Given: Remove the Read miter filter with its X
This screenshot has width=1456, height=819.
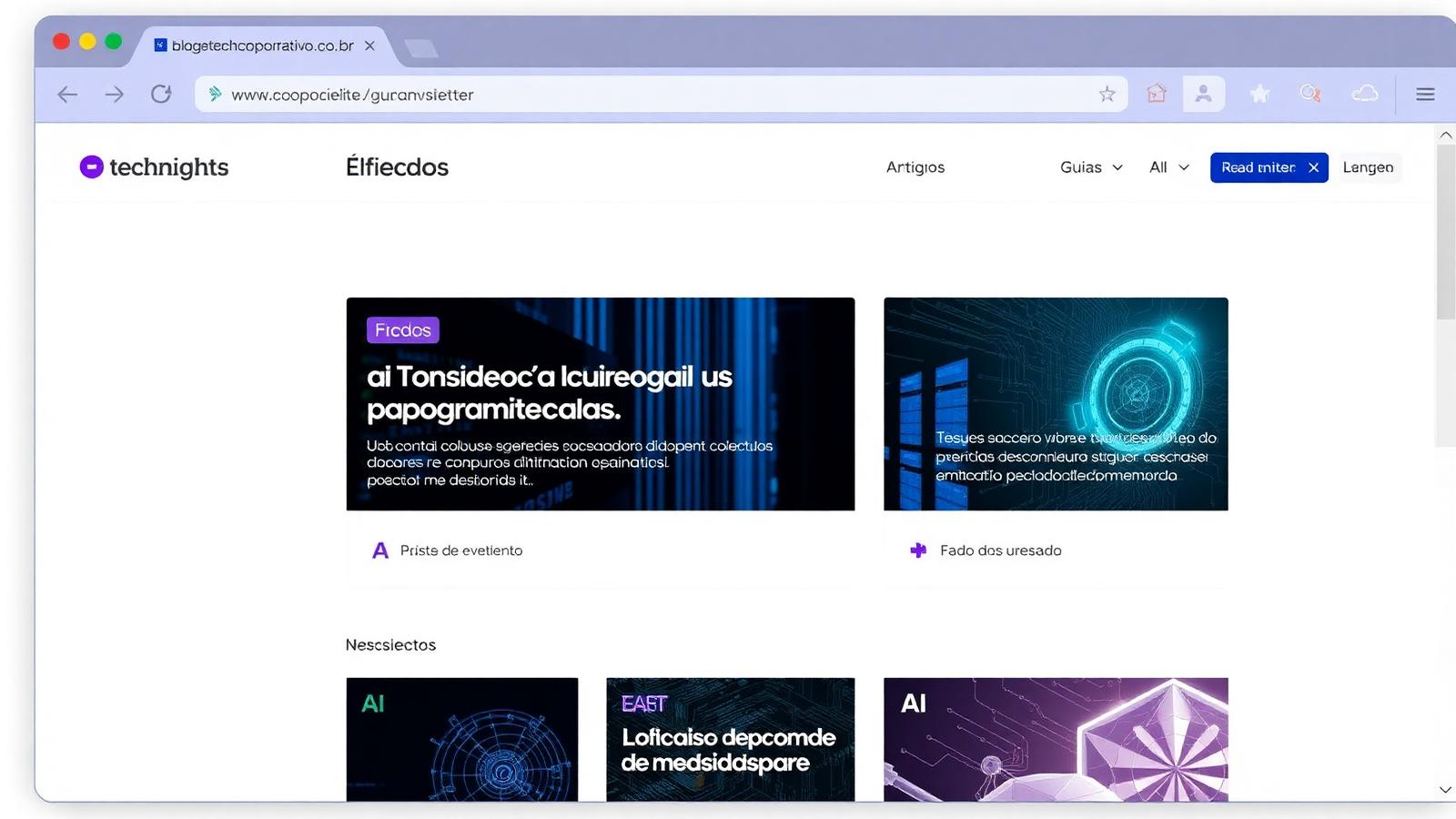Looking at the screenshot, I should tap(1313, 167).
